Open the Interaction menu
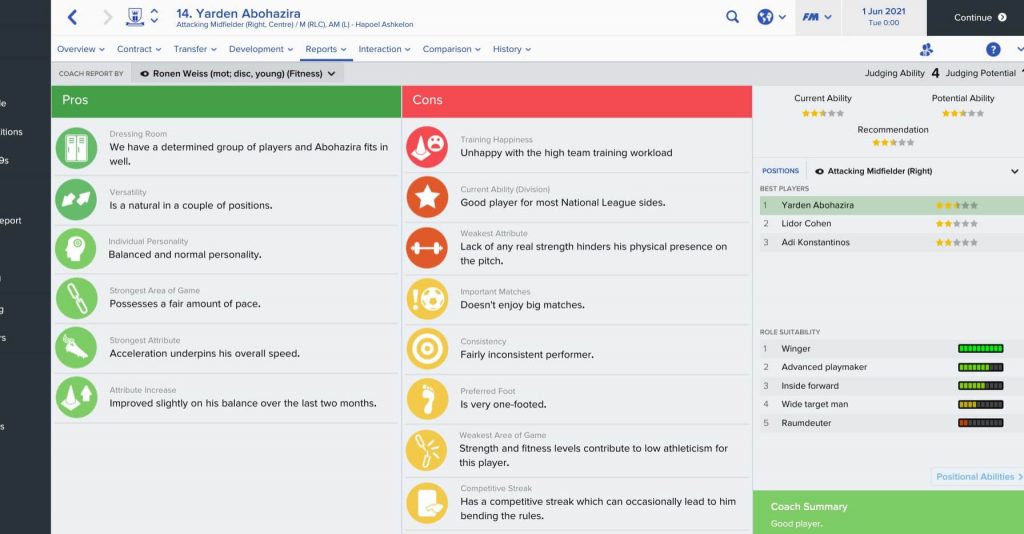Viewport: 1024px width, 534px height. [x=384, y=49]
